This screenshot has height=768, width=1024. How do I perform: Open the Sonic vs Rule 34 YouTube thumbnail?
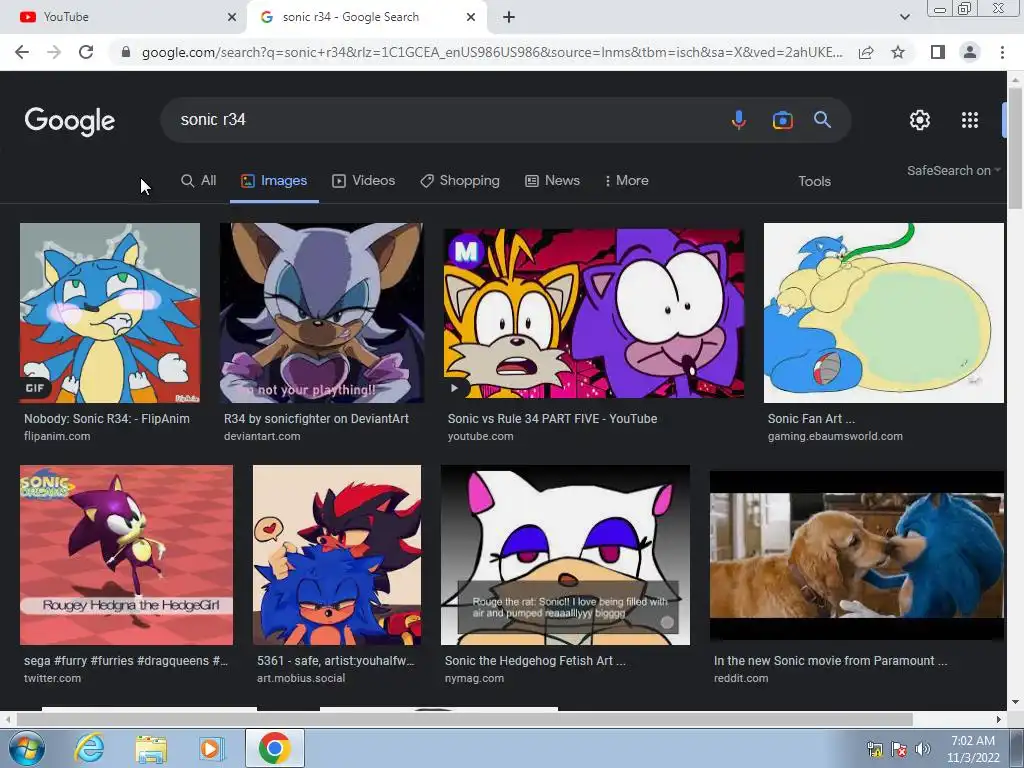click(x=594, y=313)
